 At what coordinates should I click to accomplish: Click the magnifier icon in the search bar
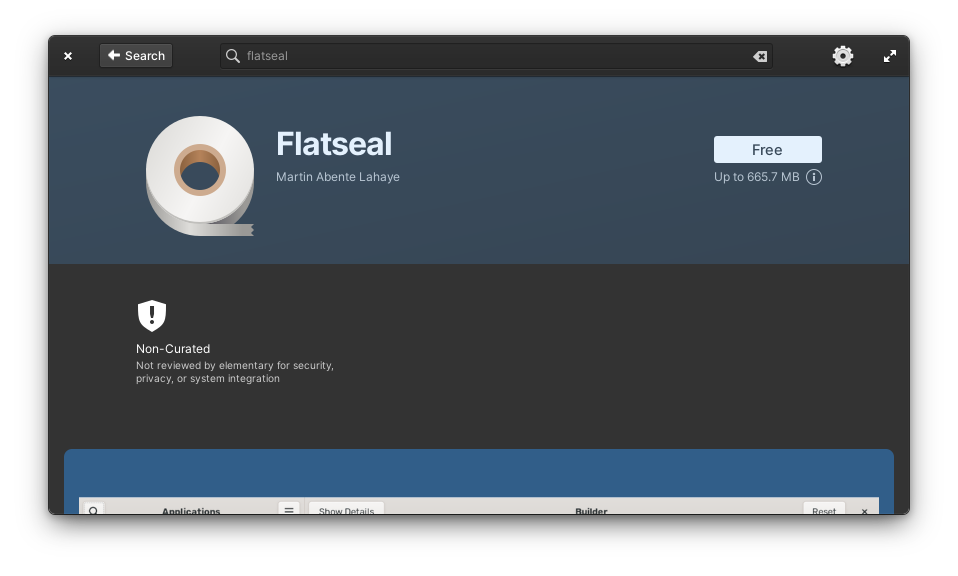[232, 56]
